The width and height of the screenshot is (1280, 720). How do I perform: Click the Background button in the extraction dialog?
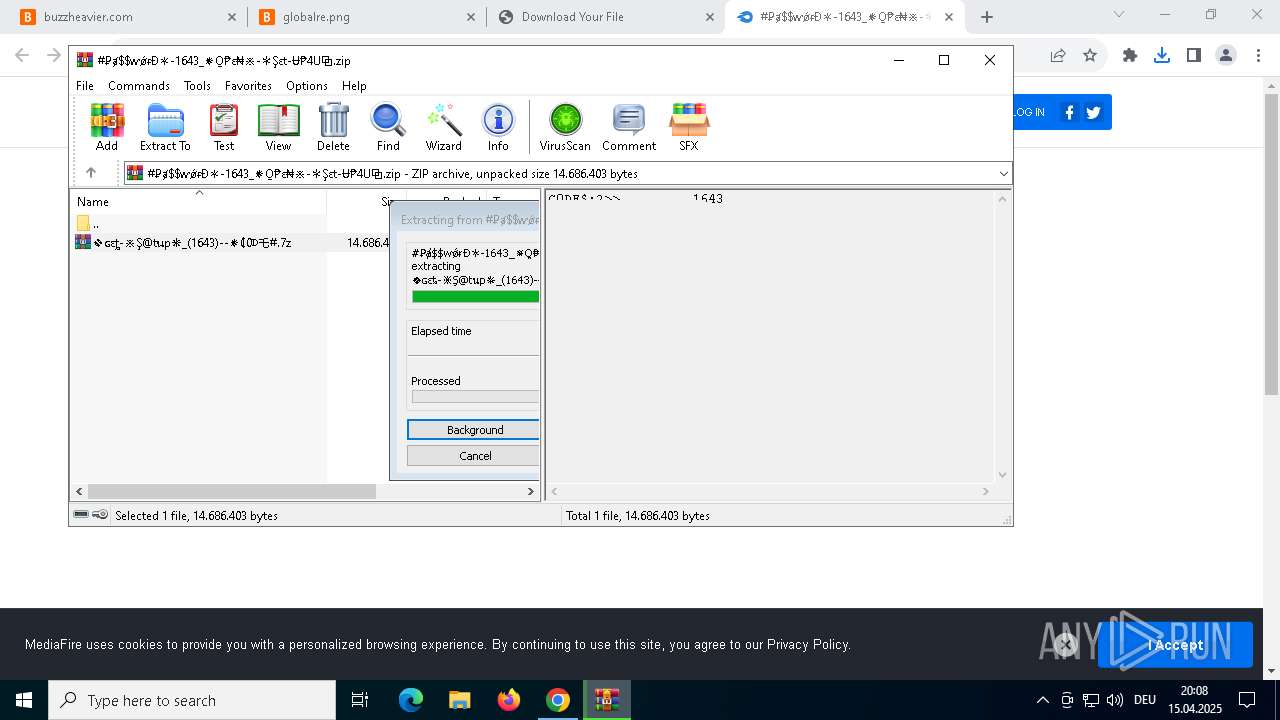pos(474,430)
